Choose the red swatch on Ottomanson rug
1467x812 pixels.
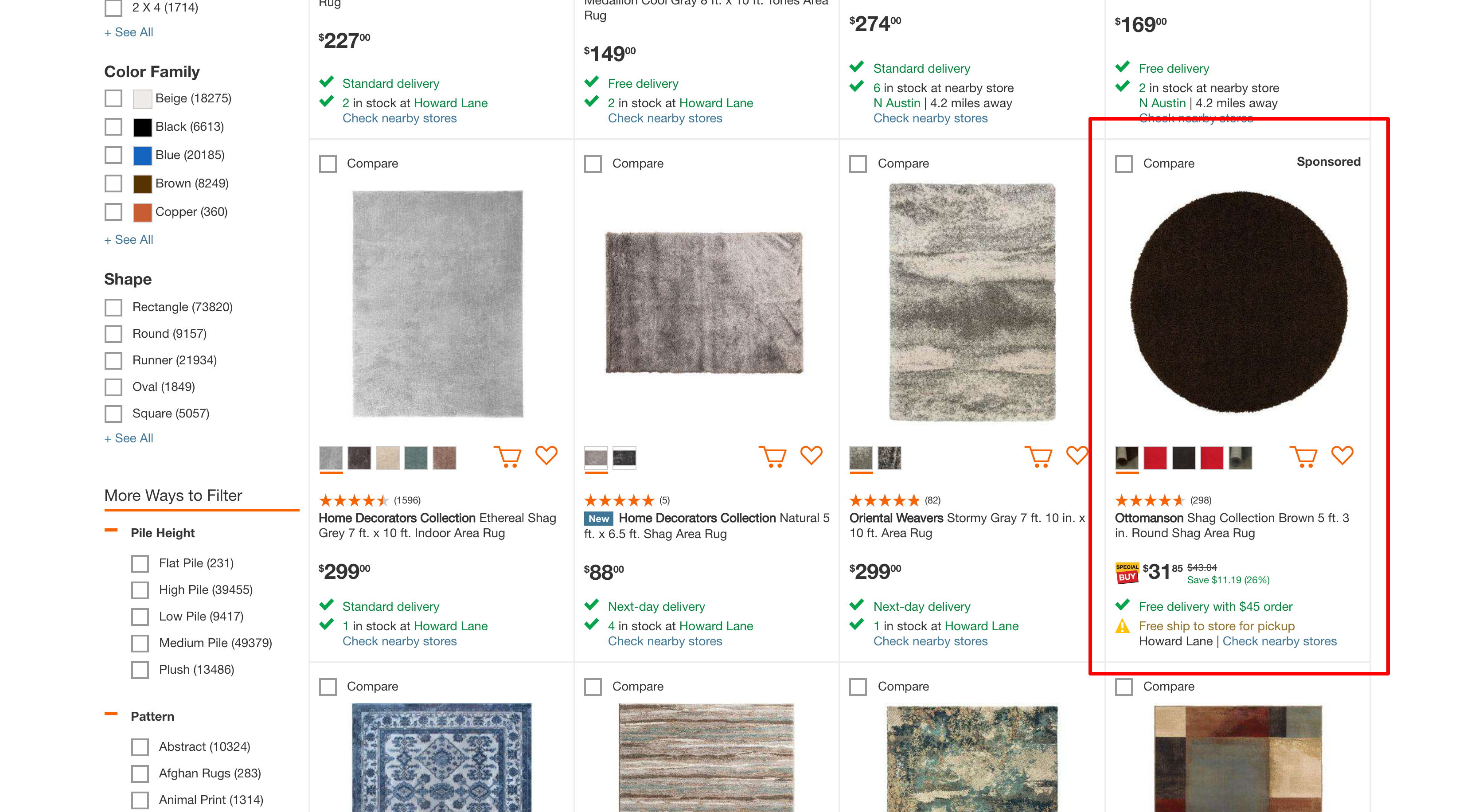1155,458
